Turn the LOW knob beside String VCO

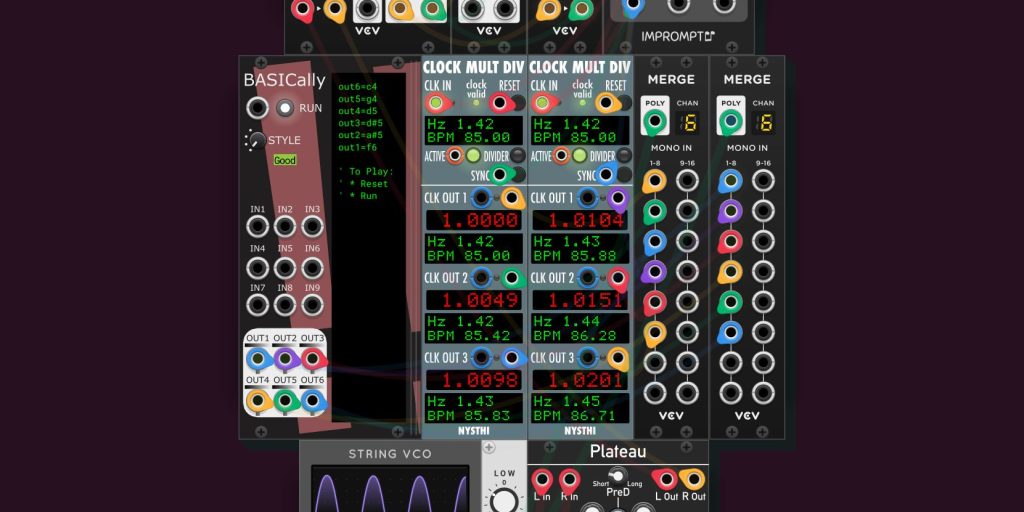pos(504,501)
